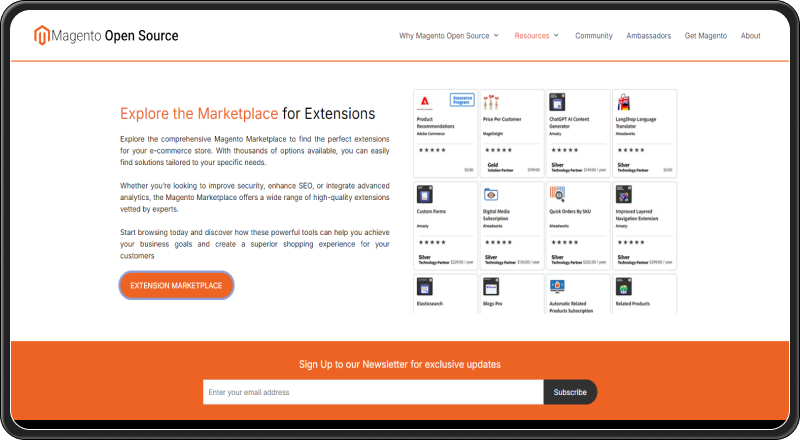This screenshot has height=440, width=800.
Task: Expand the Resources menu dropdown
Action: 537,36
